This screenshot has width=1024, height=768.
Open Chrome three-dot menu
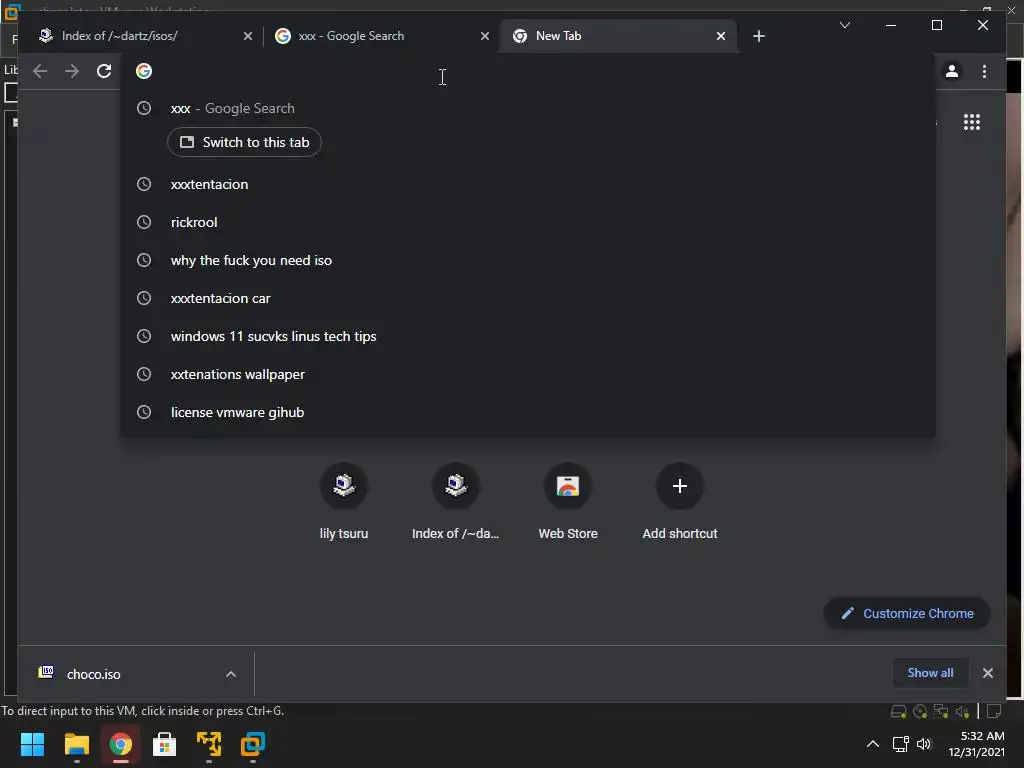point(984,71)
